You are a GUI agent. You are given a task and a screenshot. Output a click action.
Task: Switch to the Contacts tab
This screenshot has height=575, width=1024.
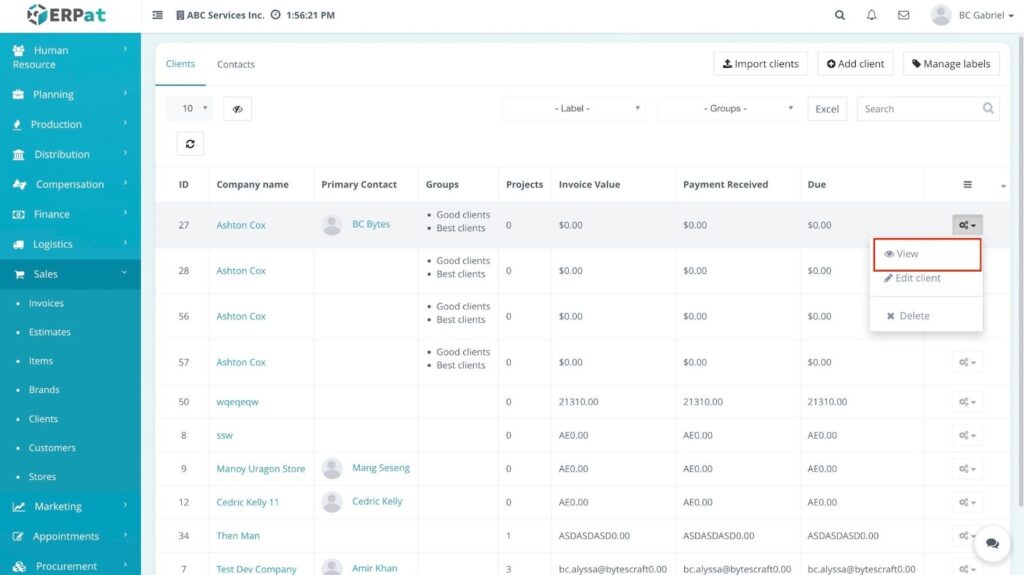(x=236, y=64)
